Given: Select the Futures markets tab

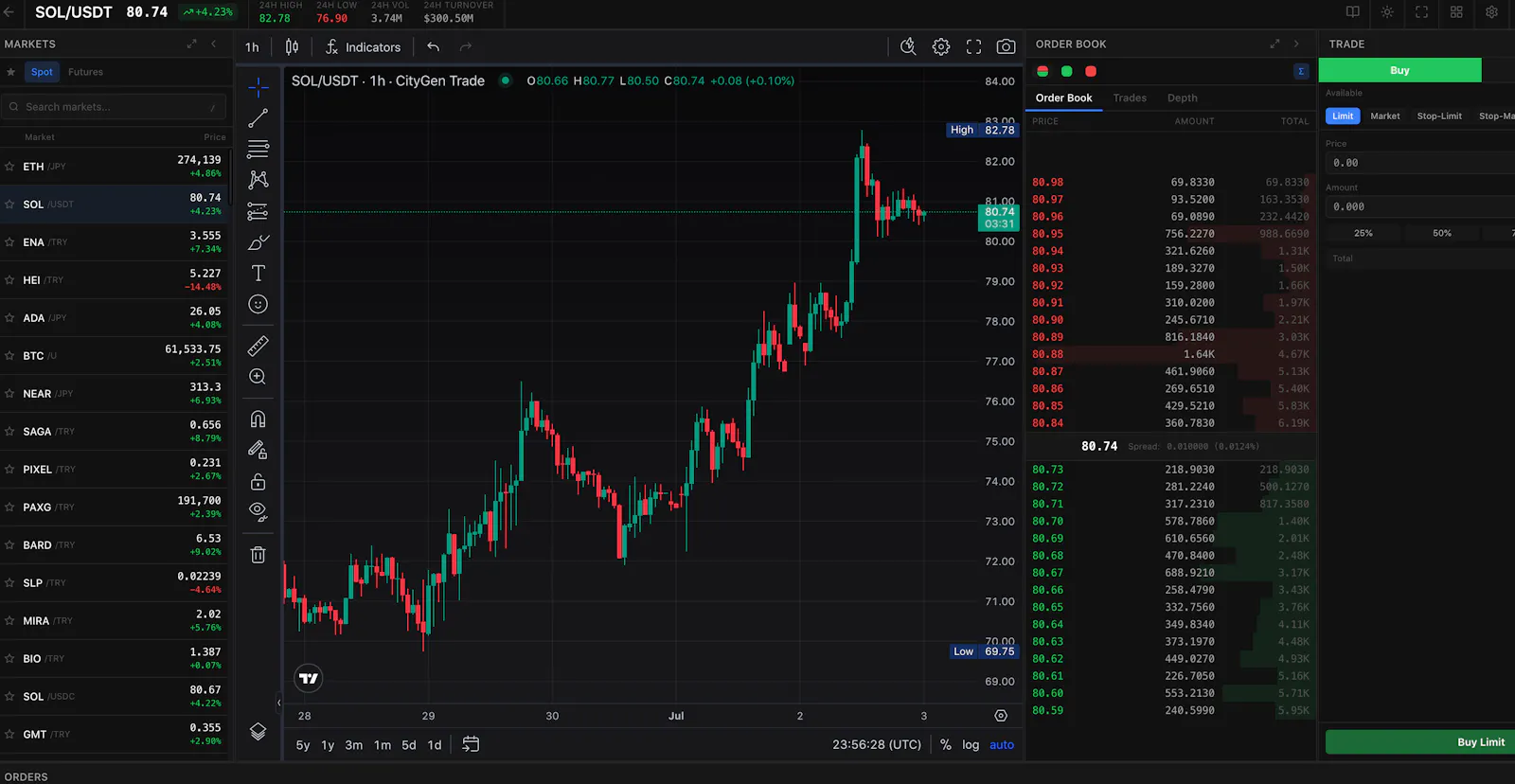Looking at the screenshot, I should 85,72.
